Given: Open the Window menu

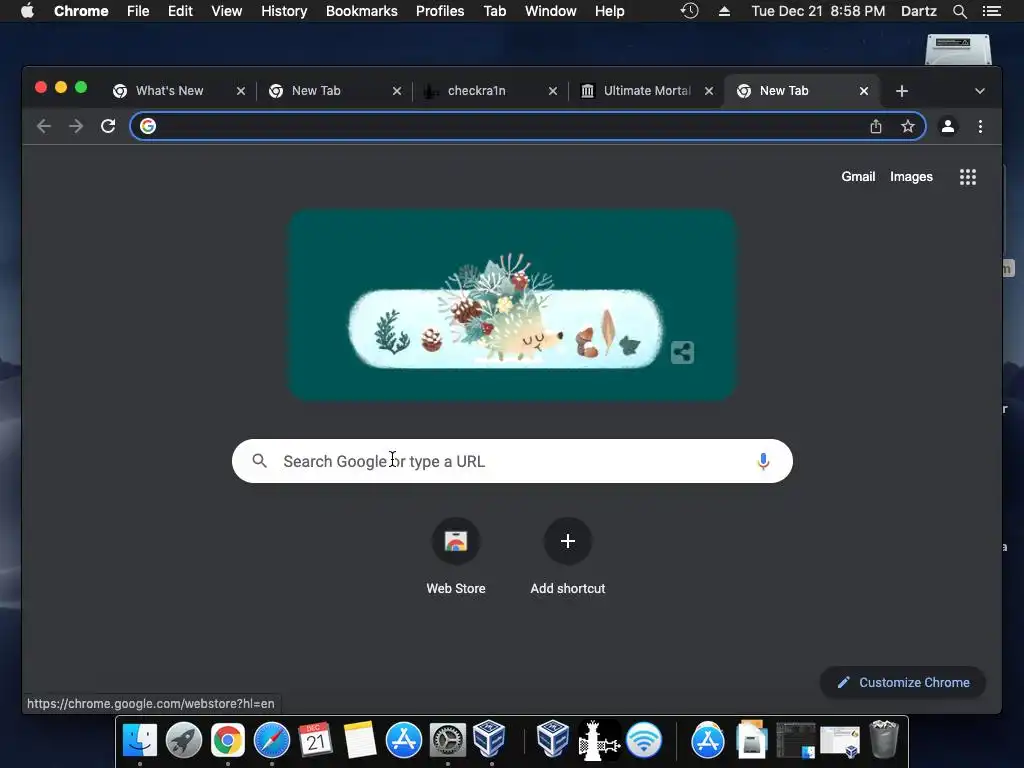Looking at the screenshot, I should pos(551,11).
